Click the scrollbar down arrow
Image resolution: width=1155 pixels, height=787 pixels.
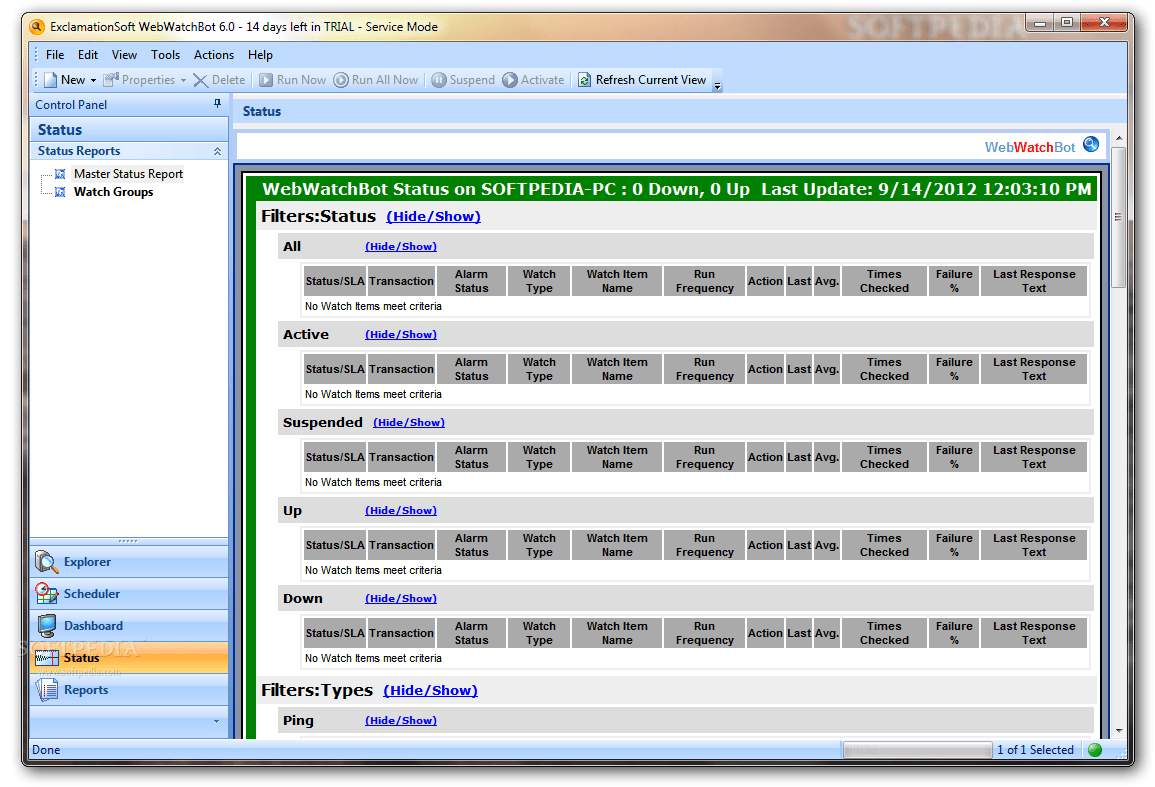[x=1118, y=730]
